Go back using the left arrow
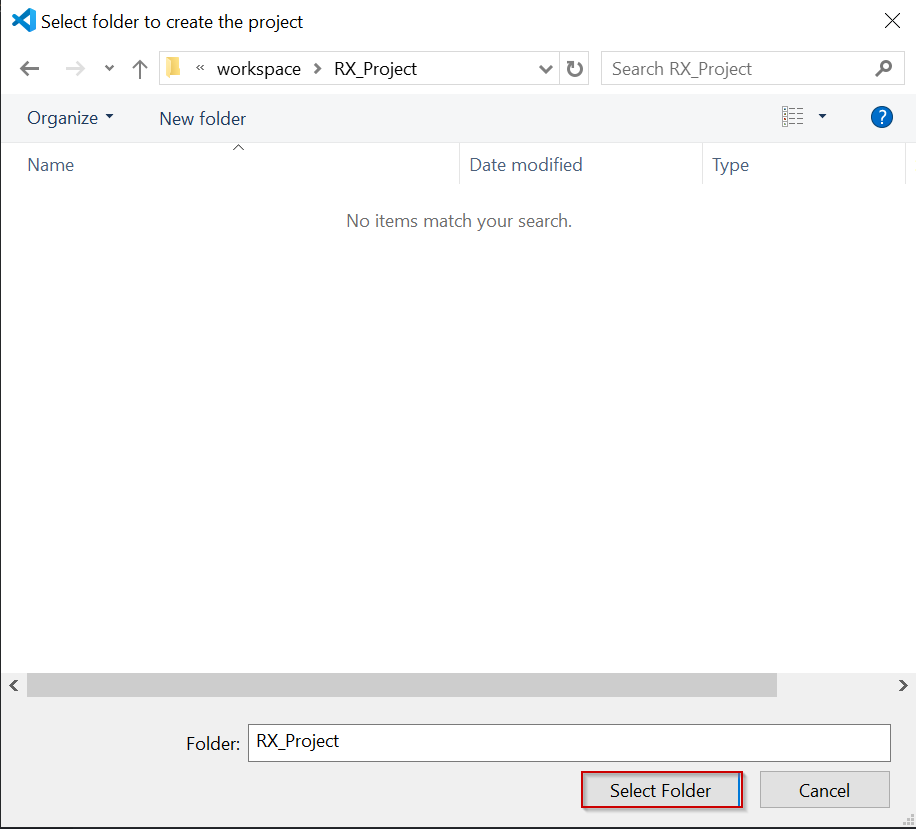Viewport: 916px width, 829px height. click(29, 69)
